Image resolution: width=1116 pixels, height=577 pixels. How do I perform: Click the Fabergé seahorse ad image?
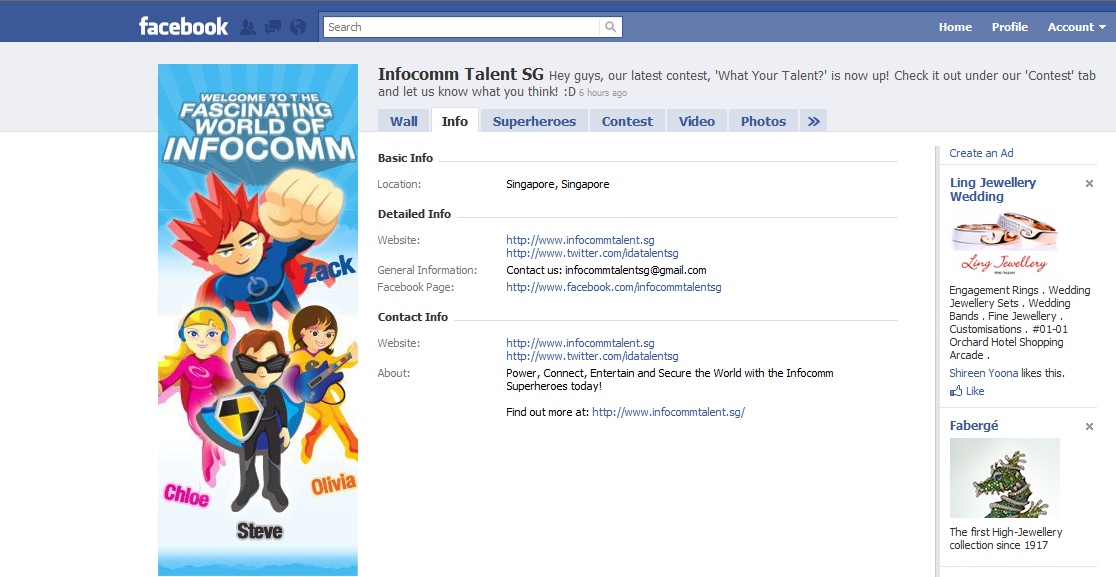(1004, 478)
